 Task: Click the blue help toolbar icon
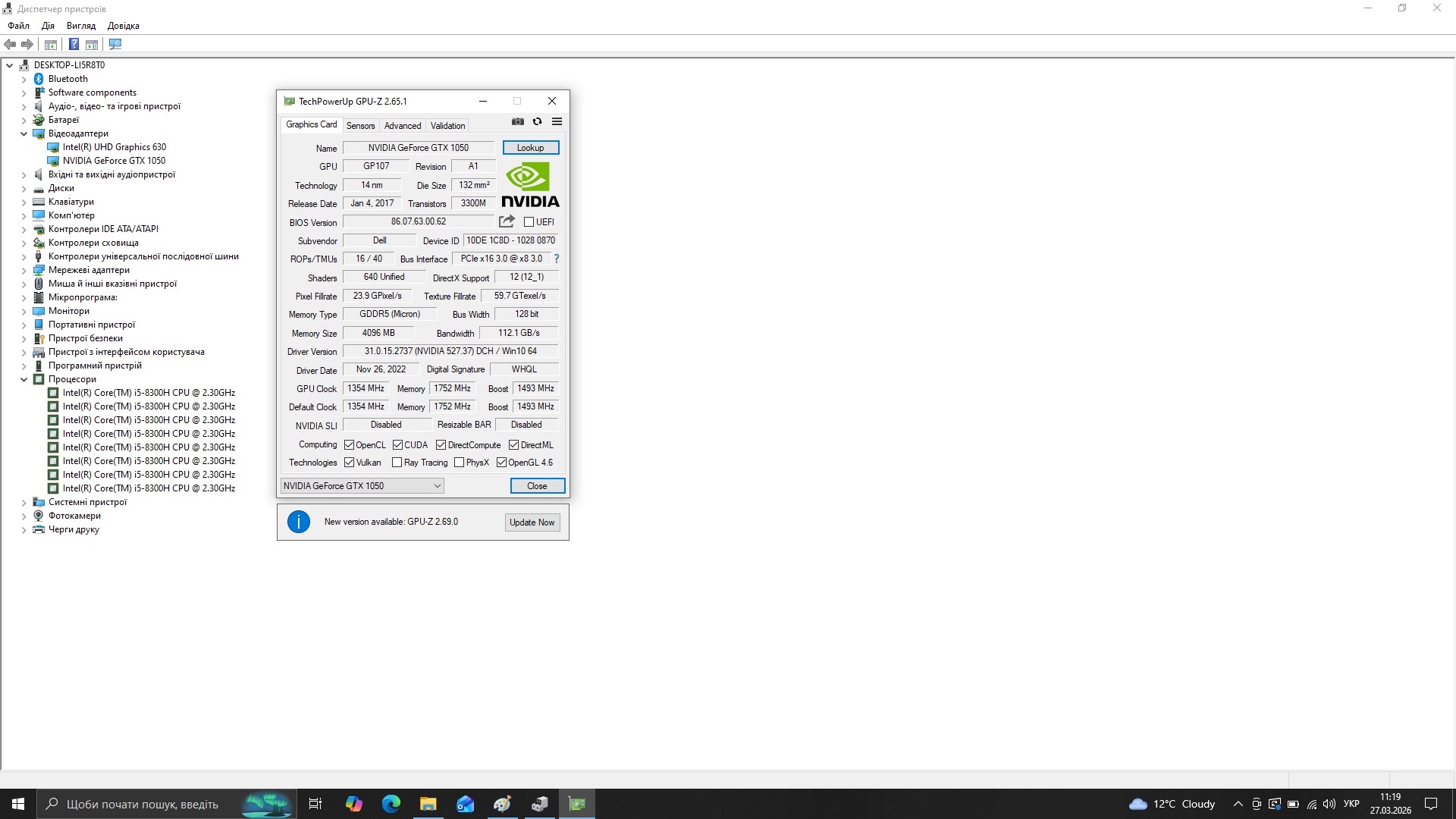(74, 44)
